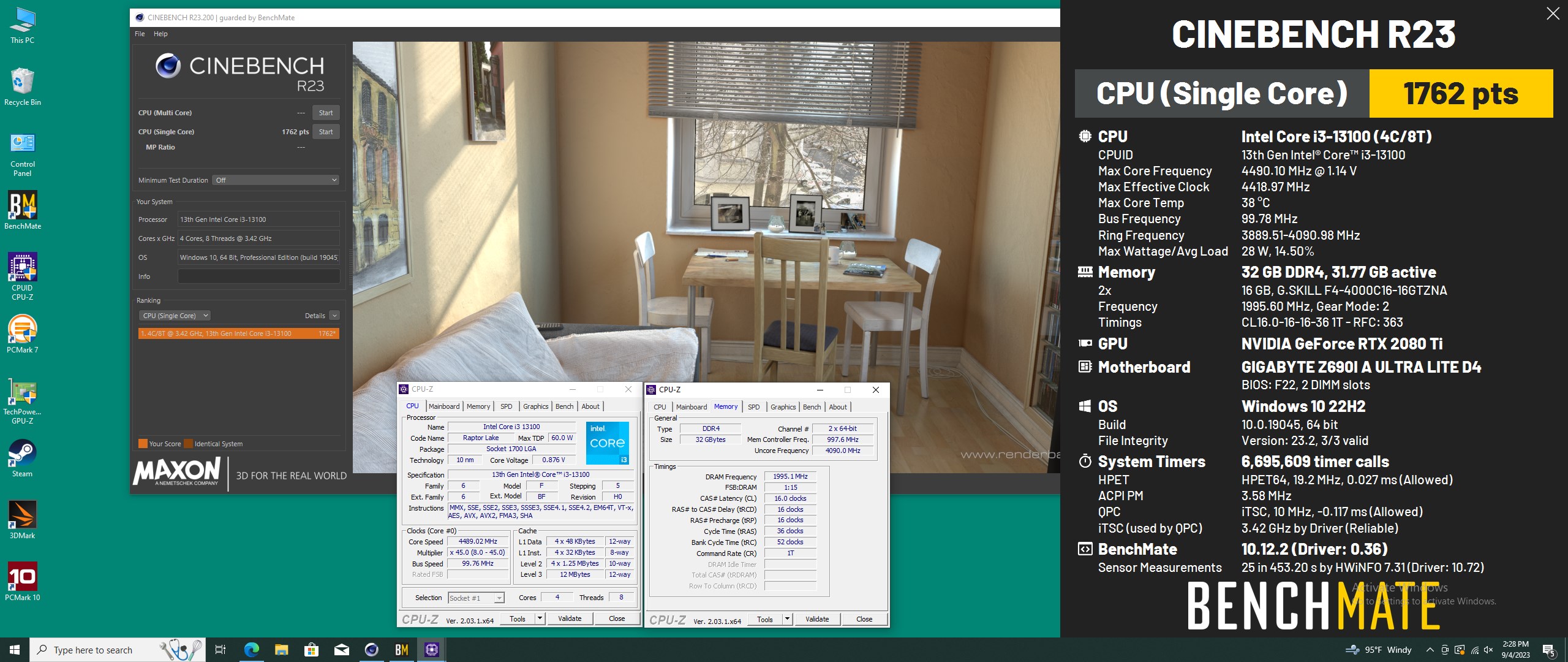Screen dimensions: 1568x662
Task: Show hidden system tray icons
Action: pyautogui.click(x=1430, y=650)
